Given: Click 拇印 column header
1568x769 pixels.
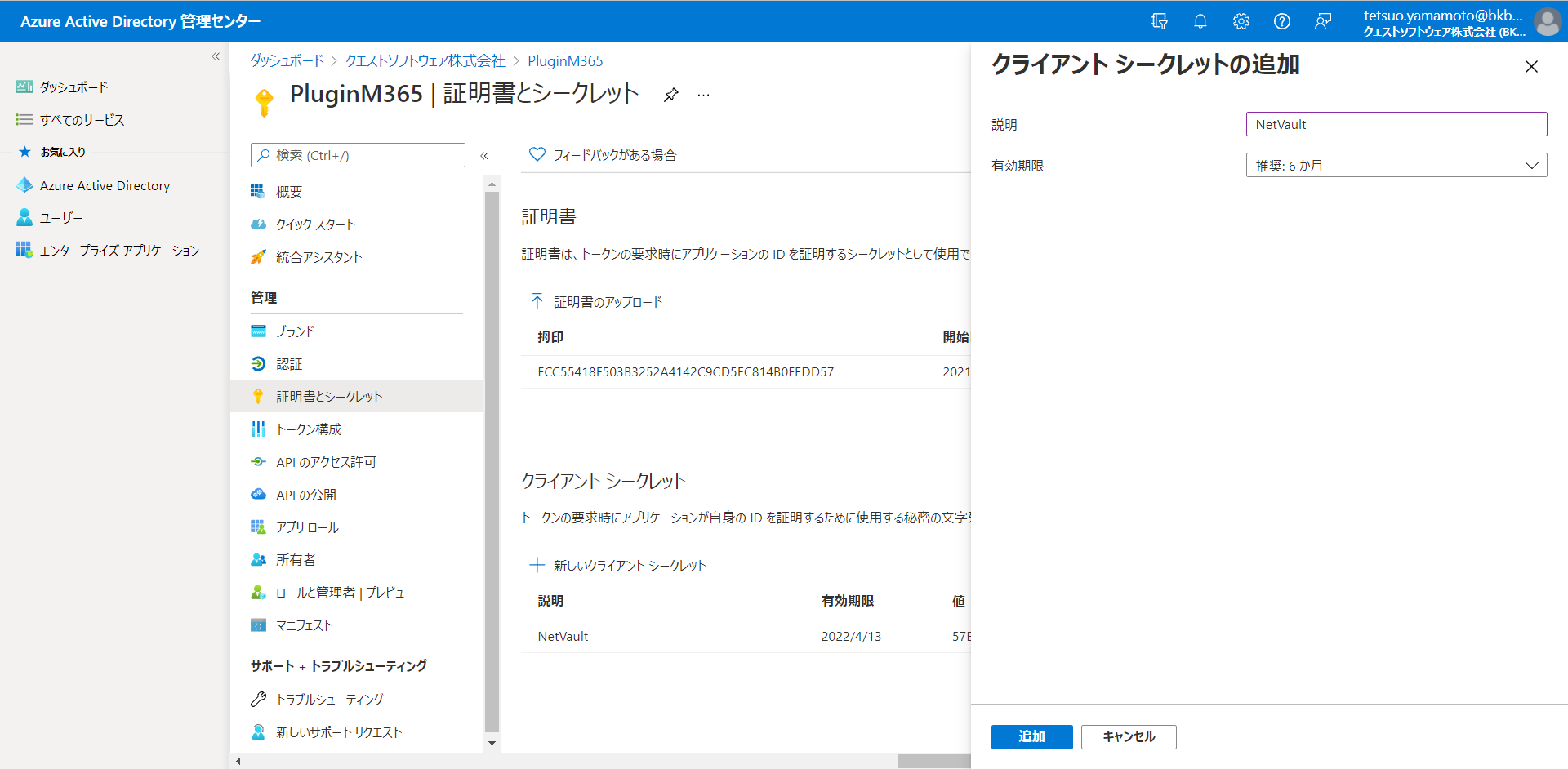Looking at the screenshot, I should pos(550,336).
